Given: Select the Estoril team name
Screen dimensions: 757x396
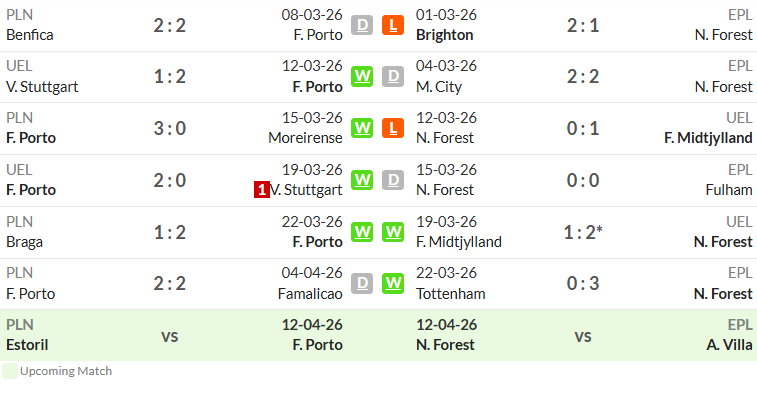Looking at the screenshot, I should coord(27,345).
